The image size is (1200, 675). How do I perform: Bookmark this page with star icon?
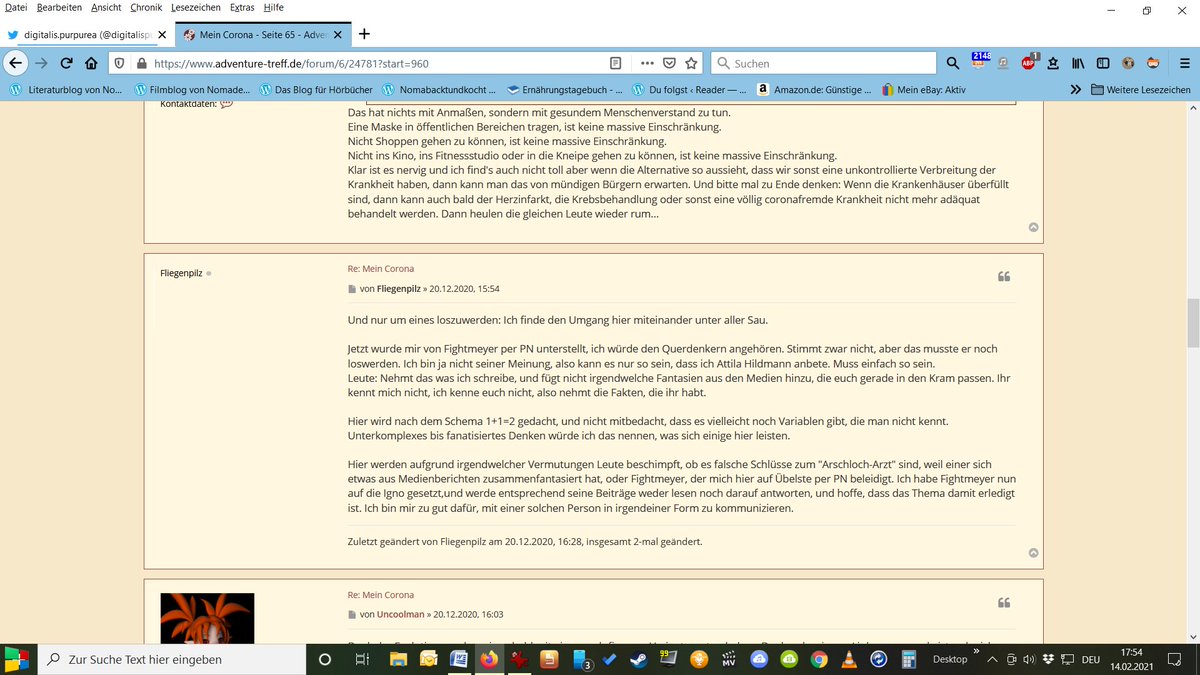point(691,63)
